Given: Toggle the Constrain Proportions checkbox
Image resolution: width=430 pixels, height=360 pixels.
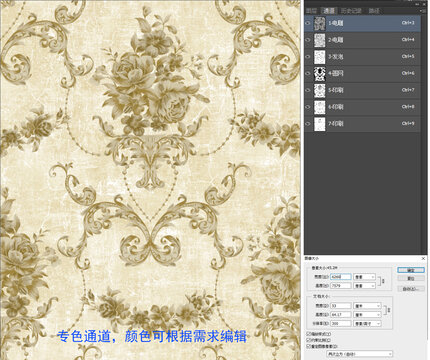Looking at the screenshot, I should tap(308, 340).
